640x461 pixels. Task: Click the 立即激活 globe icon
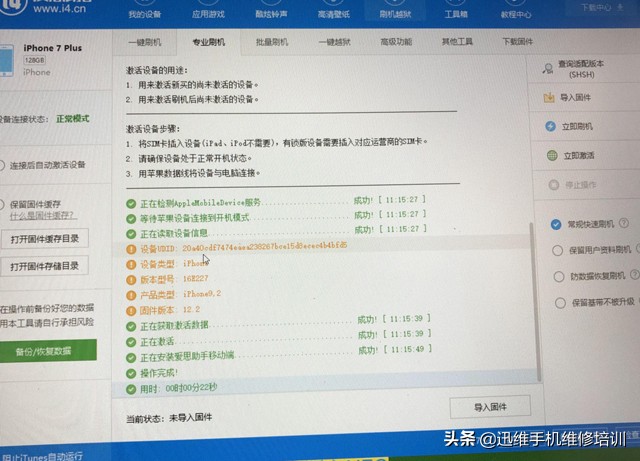click(x=552, y=156)
